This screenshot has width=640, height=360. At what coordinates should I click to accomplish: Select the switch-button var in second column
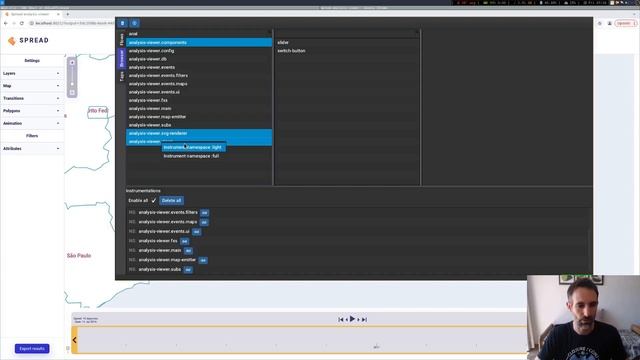pyautogui.click(x=347, y=51)
